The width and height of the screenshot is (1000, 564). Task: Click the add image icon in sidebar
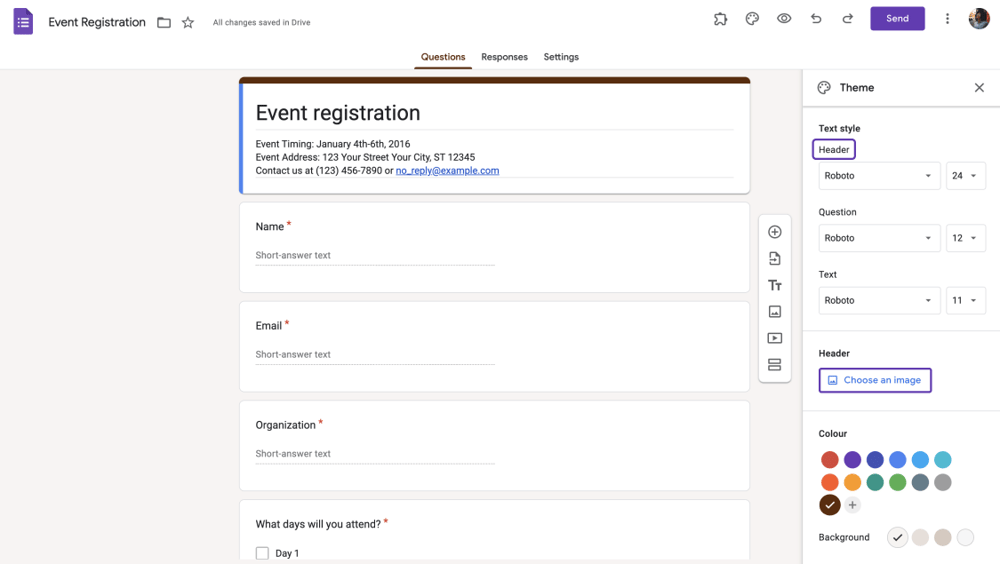[x=774, y=312]
